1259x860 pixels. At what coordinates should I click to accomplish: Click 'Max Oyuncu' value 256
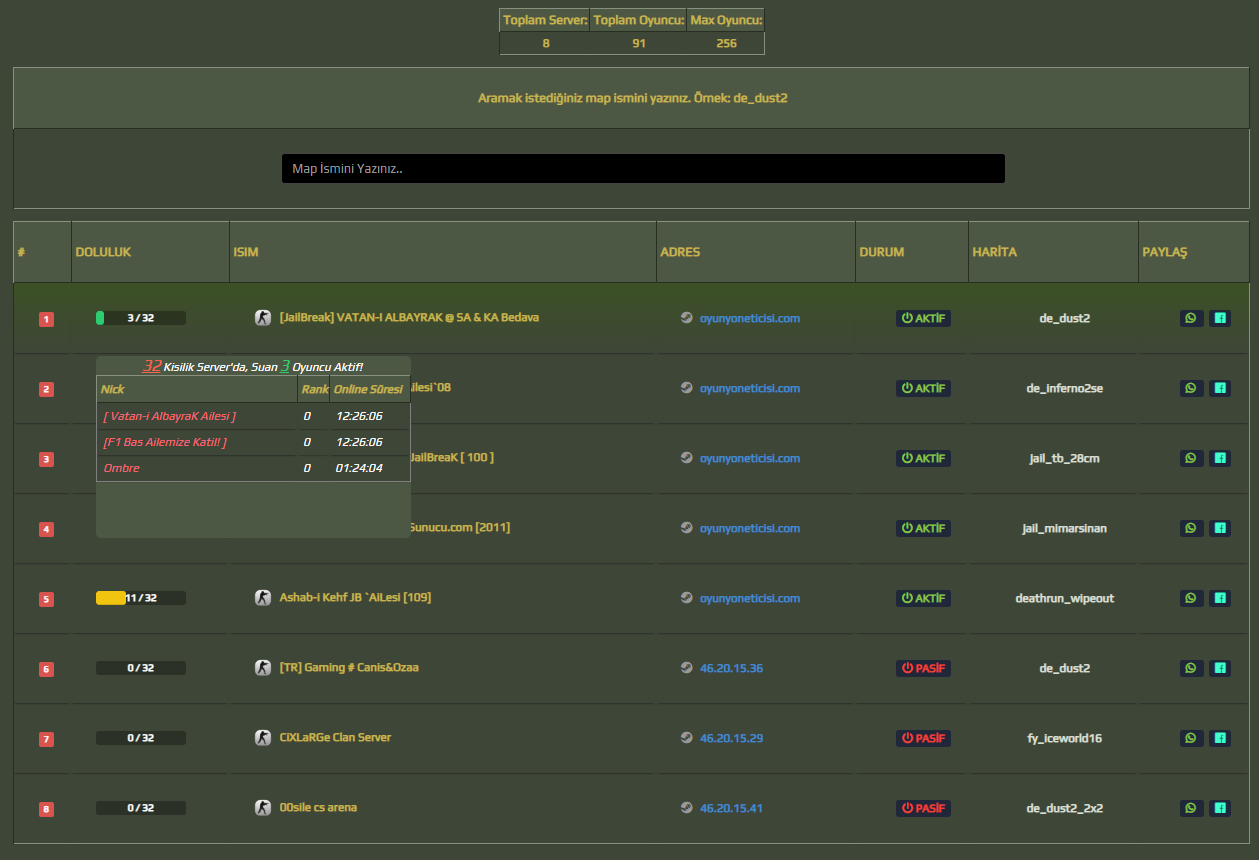point(726,44)
